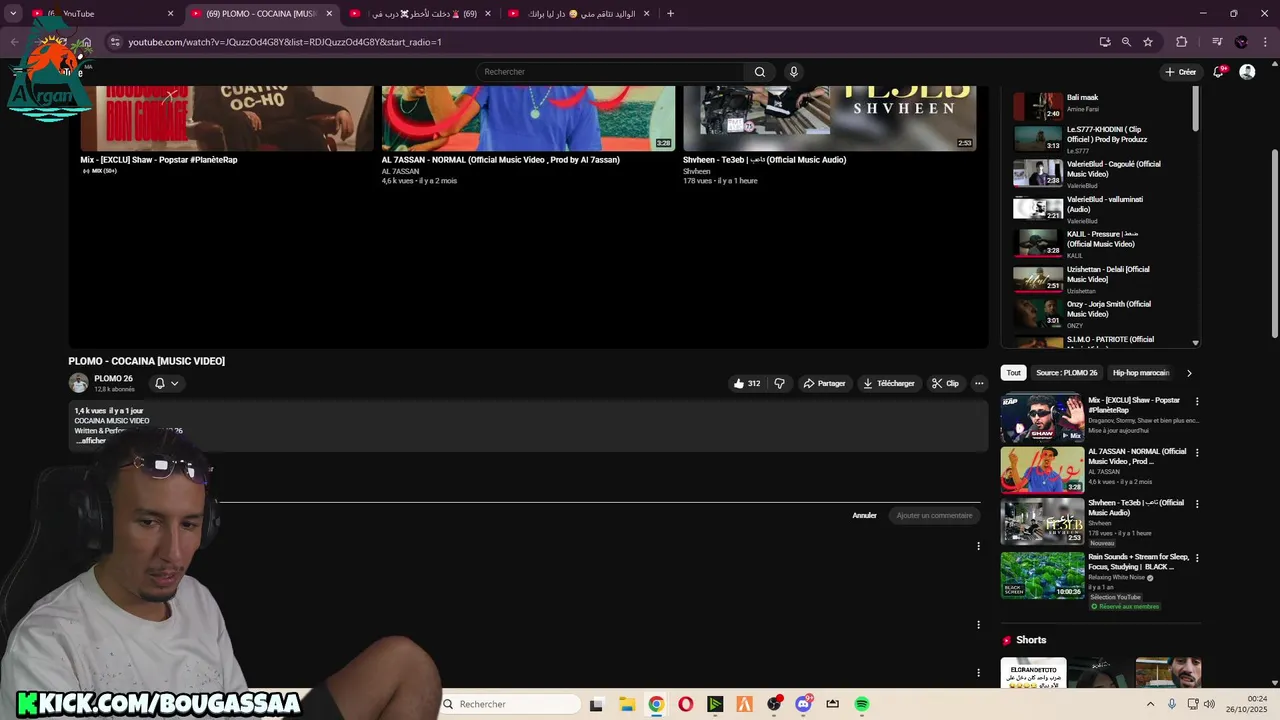Open media controls icon in Chrome toolbar
This screenshot has width=1280, height=720.
(x=1217, y=42)
